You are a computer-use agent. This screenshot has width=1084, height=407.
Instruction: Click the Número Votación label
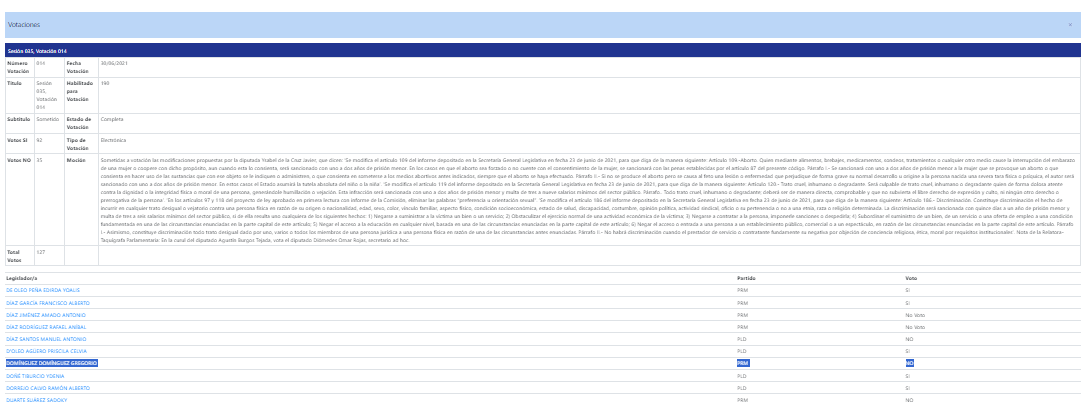(x=18, y=66)
